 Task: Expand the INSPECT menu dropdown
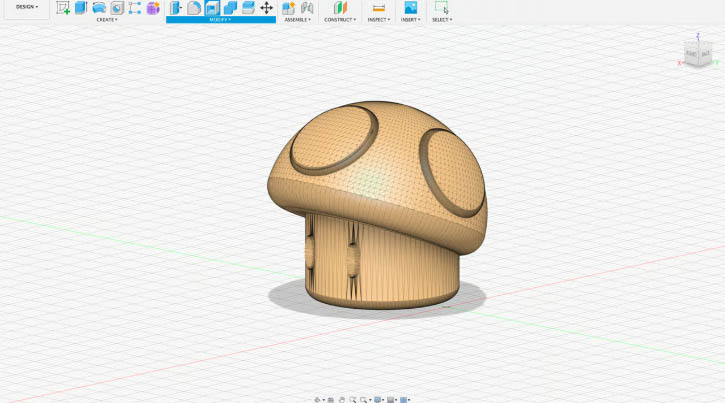tap(379, 20)
